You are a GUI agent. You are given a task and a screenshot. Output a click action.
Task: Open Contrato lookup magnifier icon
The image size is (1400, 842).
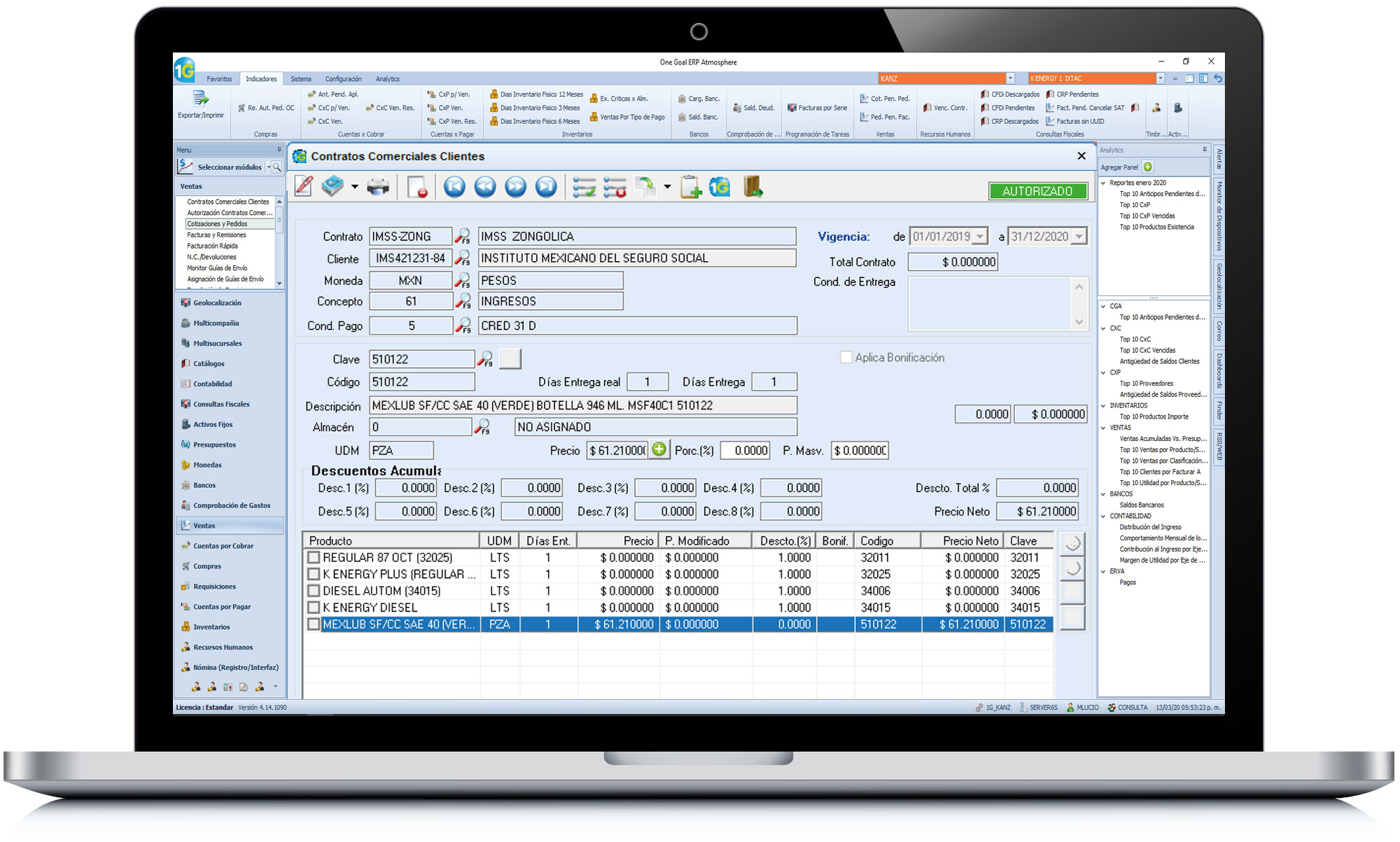tap(463, 237)
